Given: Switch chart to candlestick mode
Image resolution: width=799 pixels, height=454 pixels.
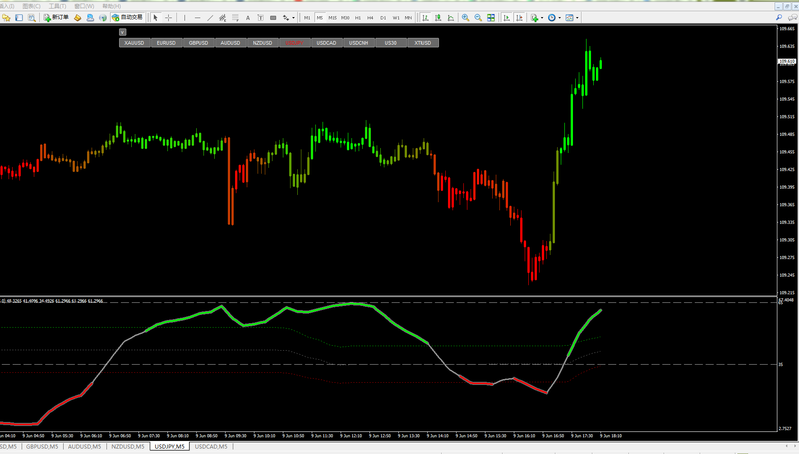Looking at the screenshot, I should (x=438, y=18).
